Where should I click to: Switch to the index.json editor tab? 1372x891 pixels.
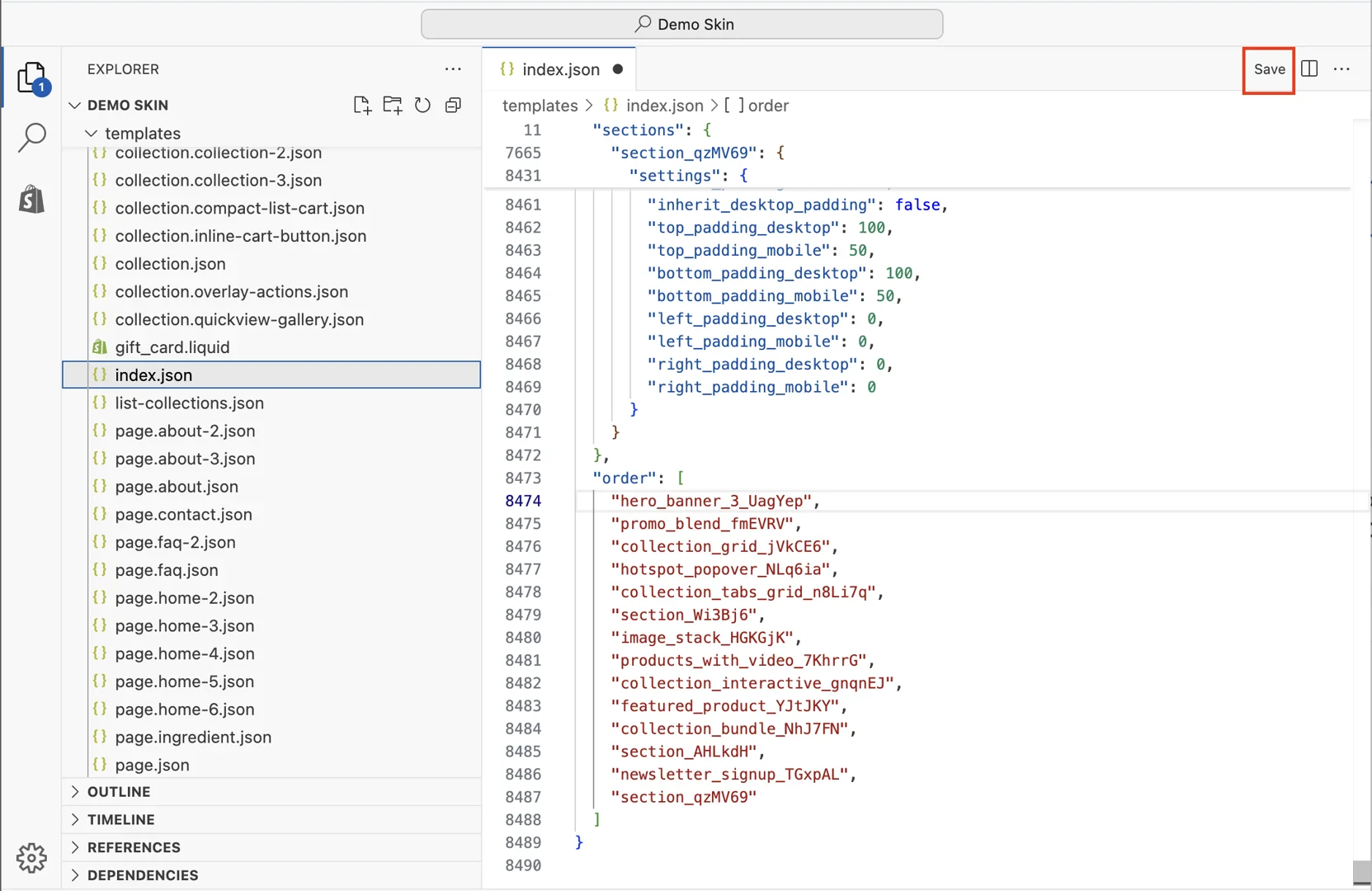pyautogui.click(x=559, y=69)
